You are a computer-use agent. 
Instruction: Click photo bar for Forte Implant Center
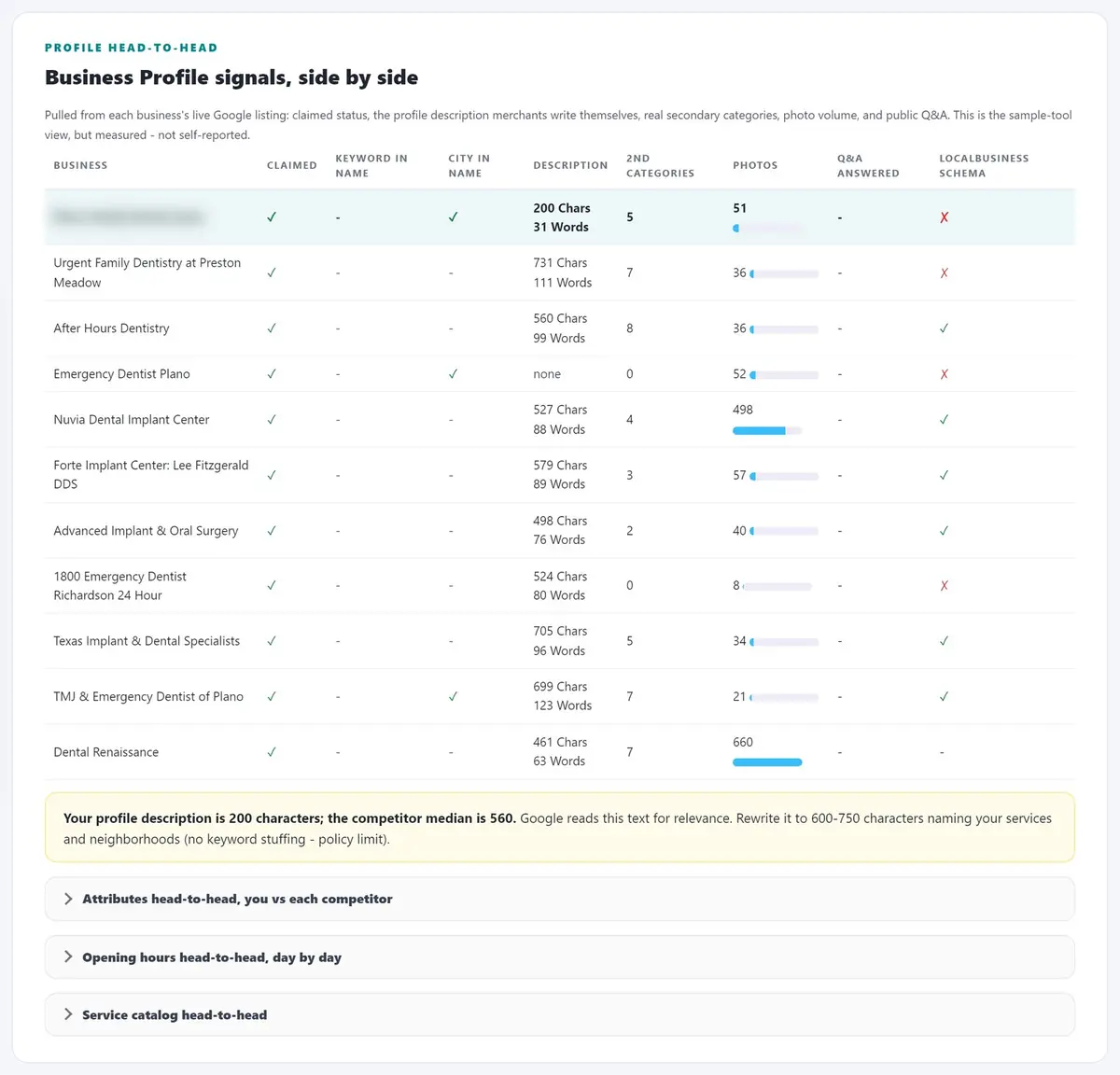pyautogui.click(x=784, y=476)
